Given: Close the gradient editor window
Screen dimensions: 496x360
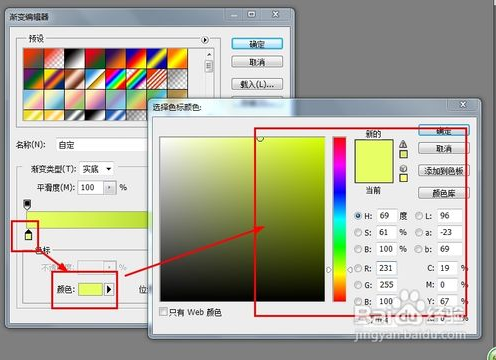Looking at the screenshot, I should point(276,14).
